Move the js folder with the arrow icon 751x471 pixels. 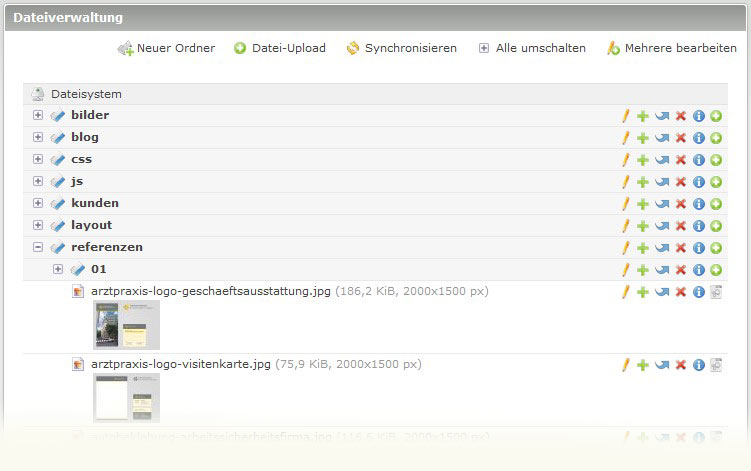tap(662, 182)
